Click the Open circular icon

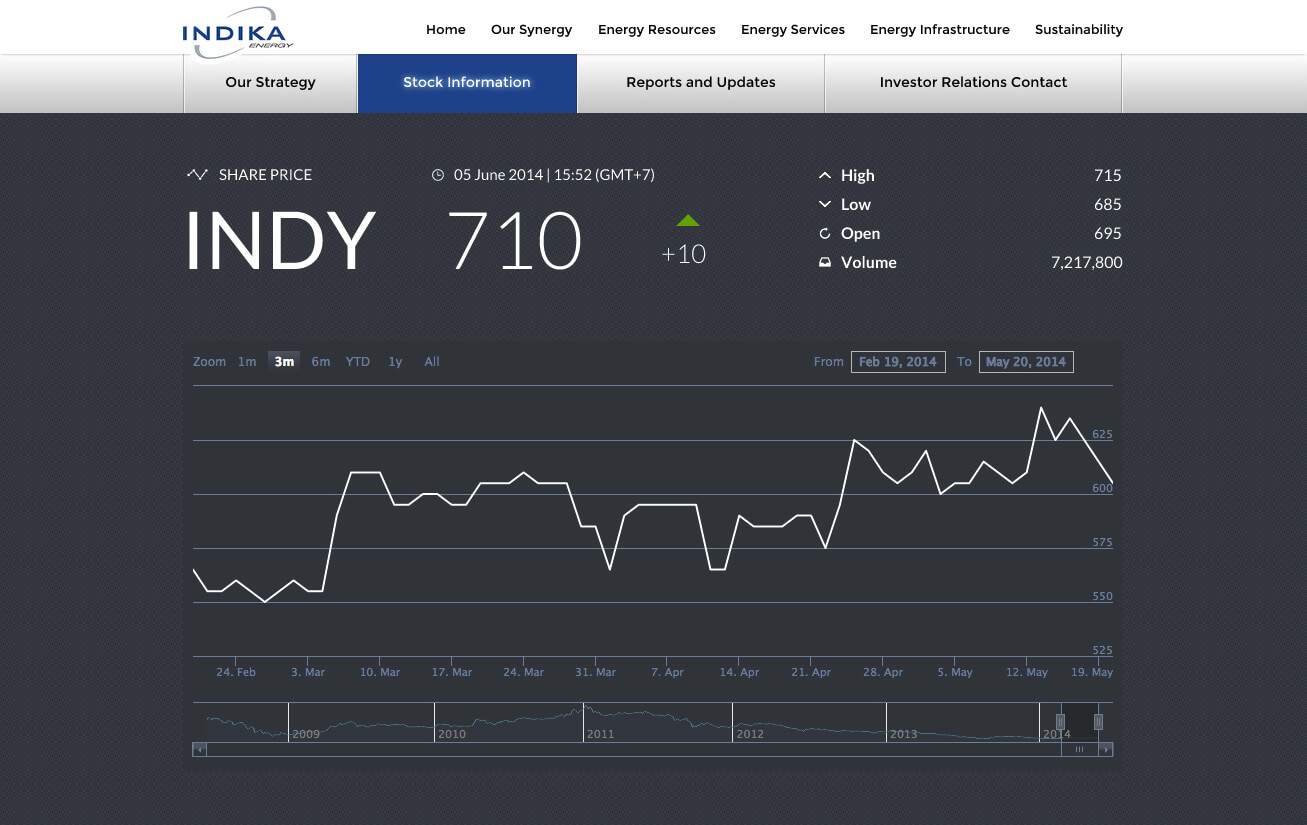point(825,233)
